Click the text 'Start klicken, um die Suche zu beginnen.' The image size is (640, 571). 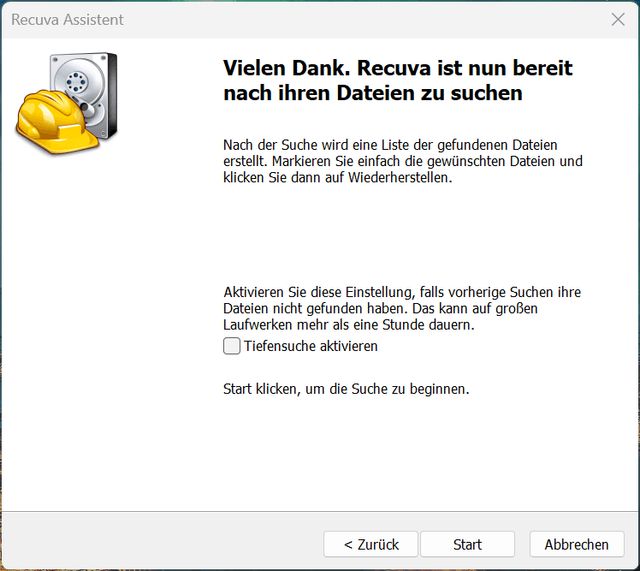tap(346, 389)
